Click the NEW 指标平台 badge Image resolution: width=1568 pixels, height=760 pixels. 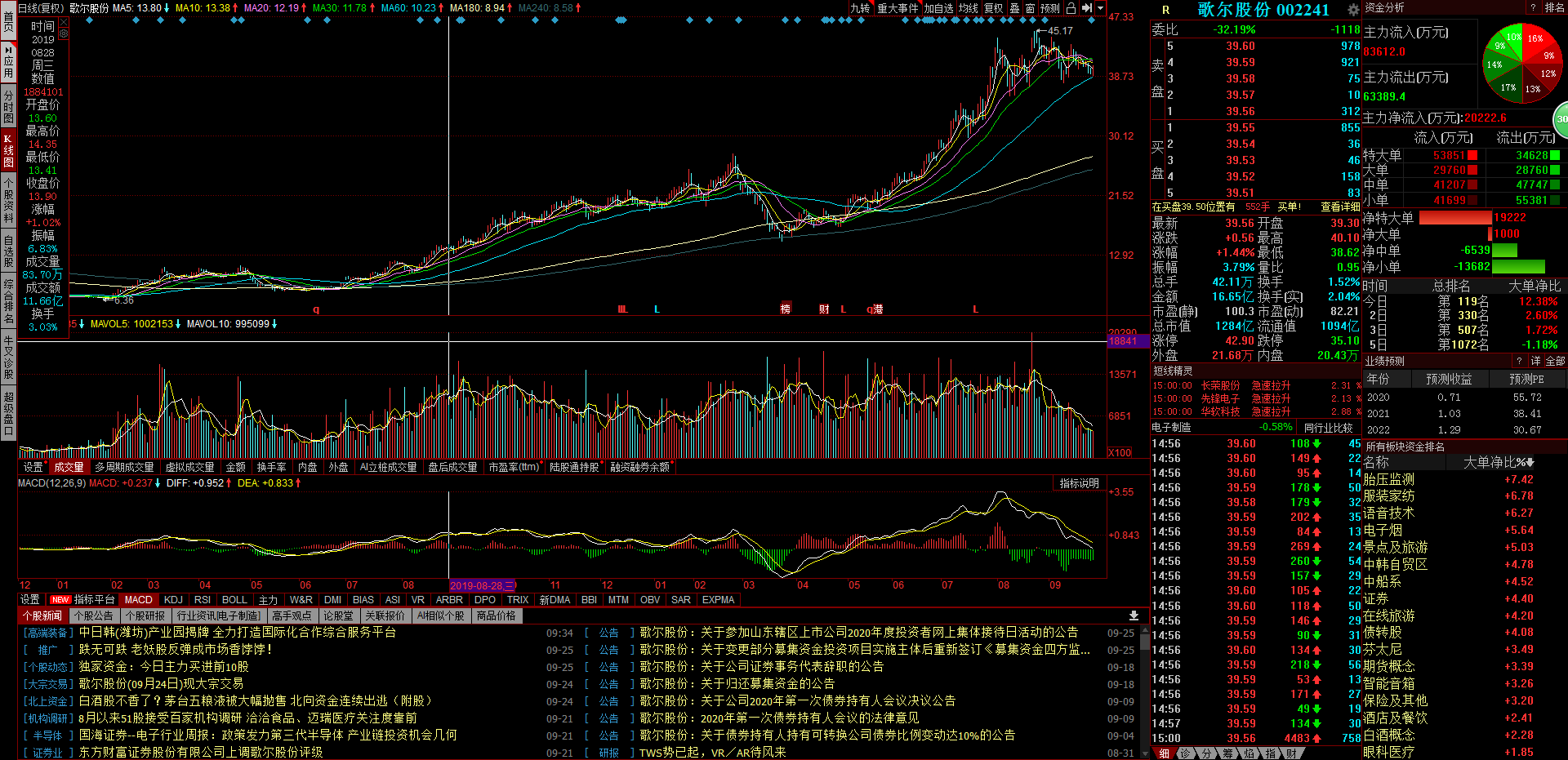(83, 599)
